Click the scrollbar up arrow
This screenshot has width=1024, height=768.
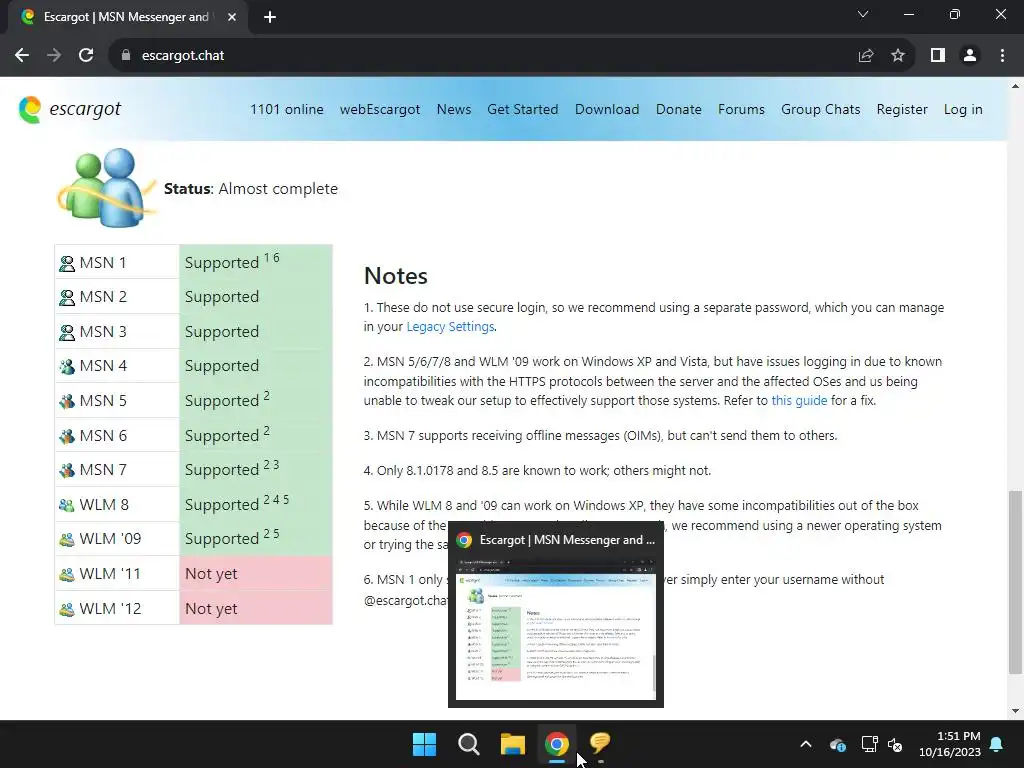pyautogui.click(x=1015, y=86)
